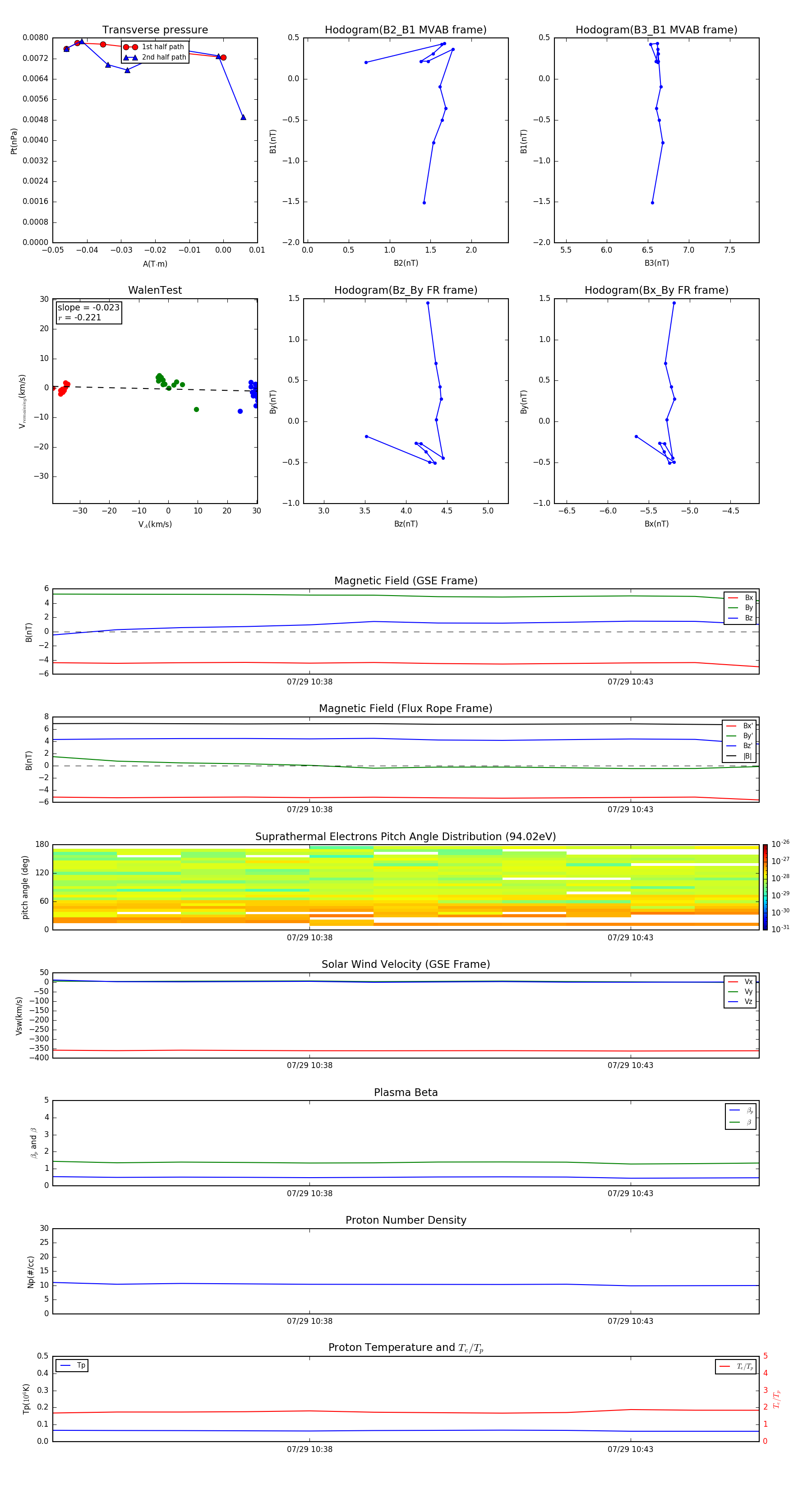Click '07/29 10:38' tick under GSE magnetic field
Image resolution: width=812 pixels, height=1489 pixels.
coord(310,682)
